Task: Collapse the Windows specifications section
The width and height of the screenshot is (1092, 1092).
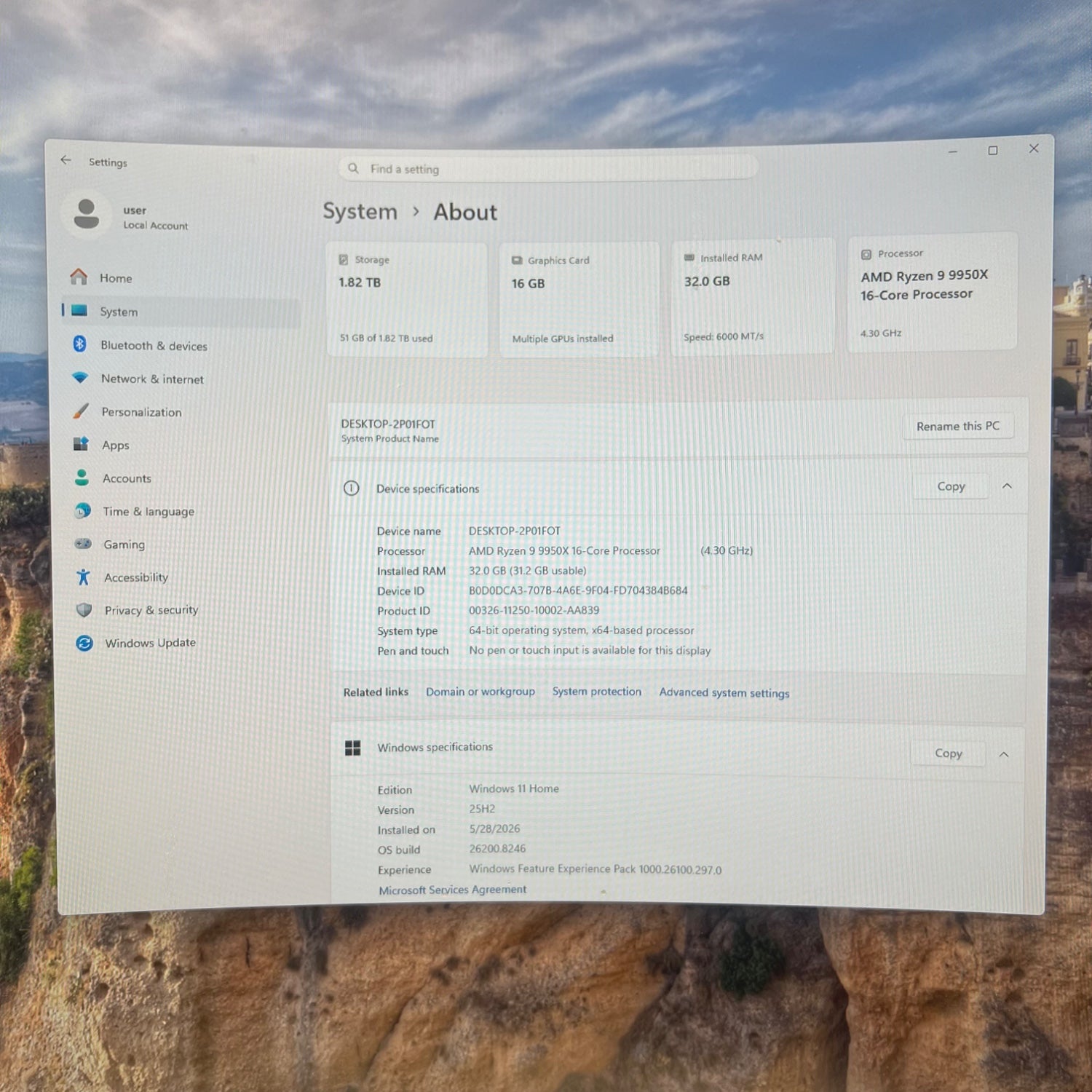Action: [x=1004, y=754]
